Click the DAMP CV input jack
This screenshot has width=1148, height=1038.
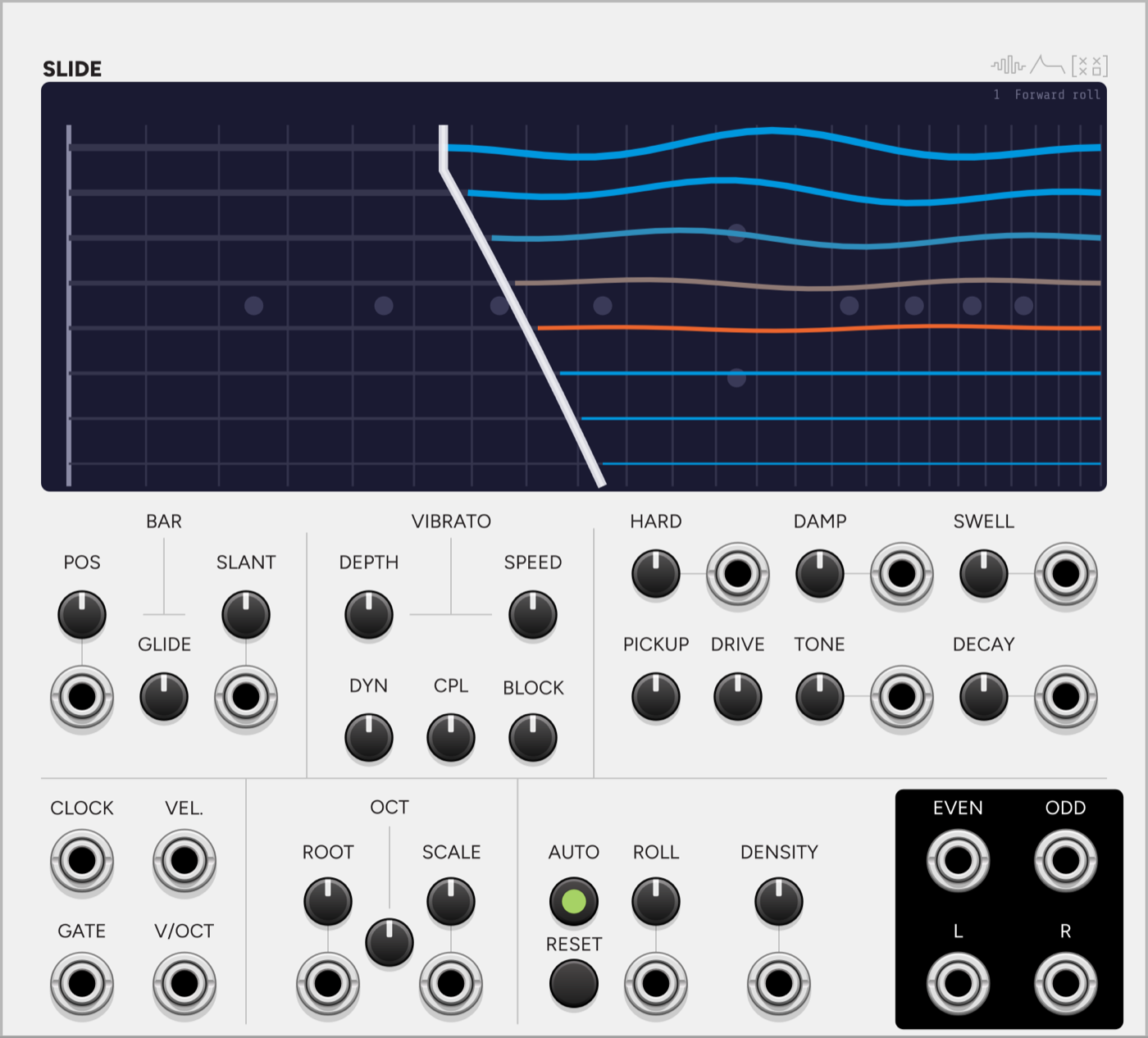tap(902, 574)
